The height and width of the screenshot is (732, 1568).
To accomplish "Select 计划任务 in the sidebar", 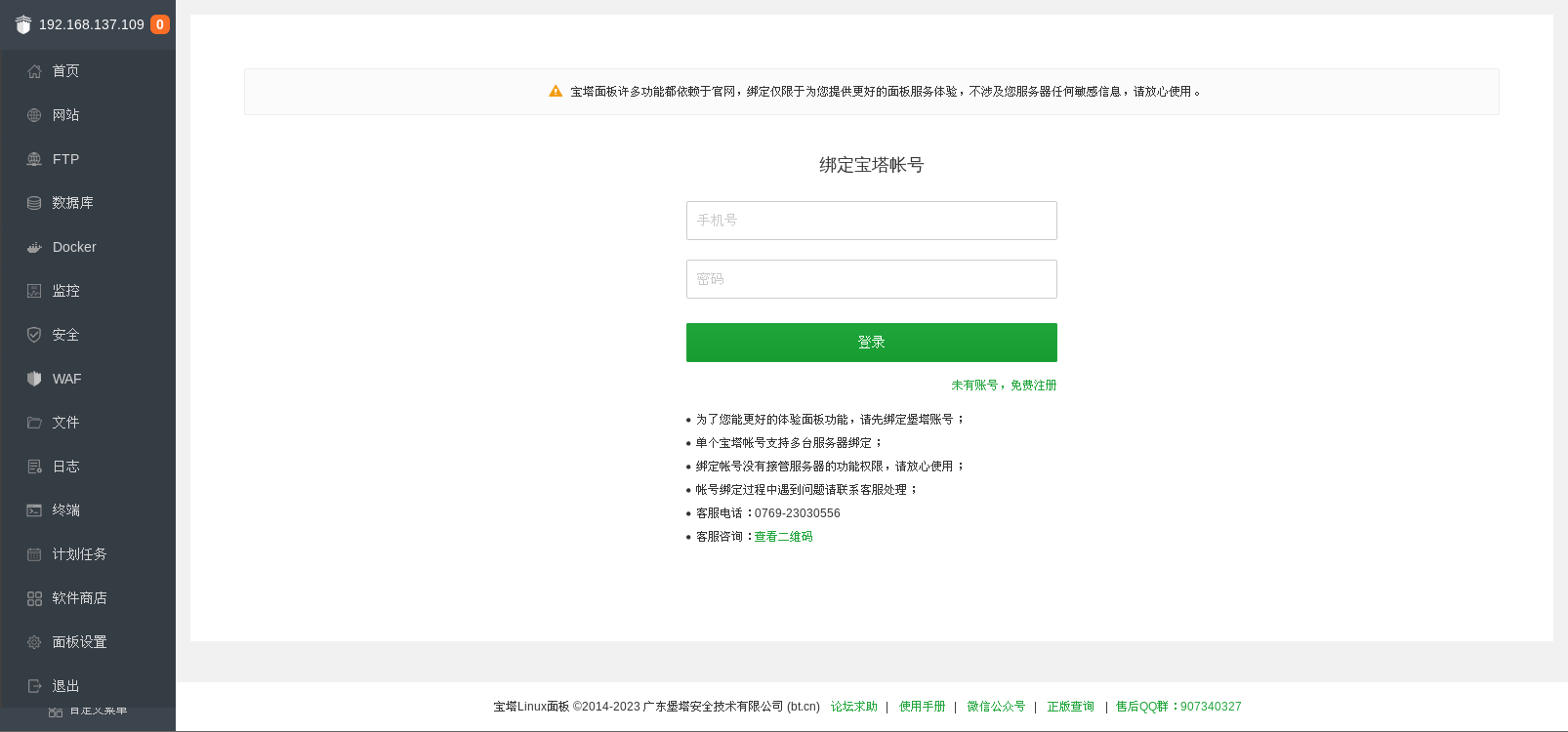I will pos(88,554).
